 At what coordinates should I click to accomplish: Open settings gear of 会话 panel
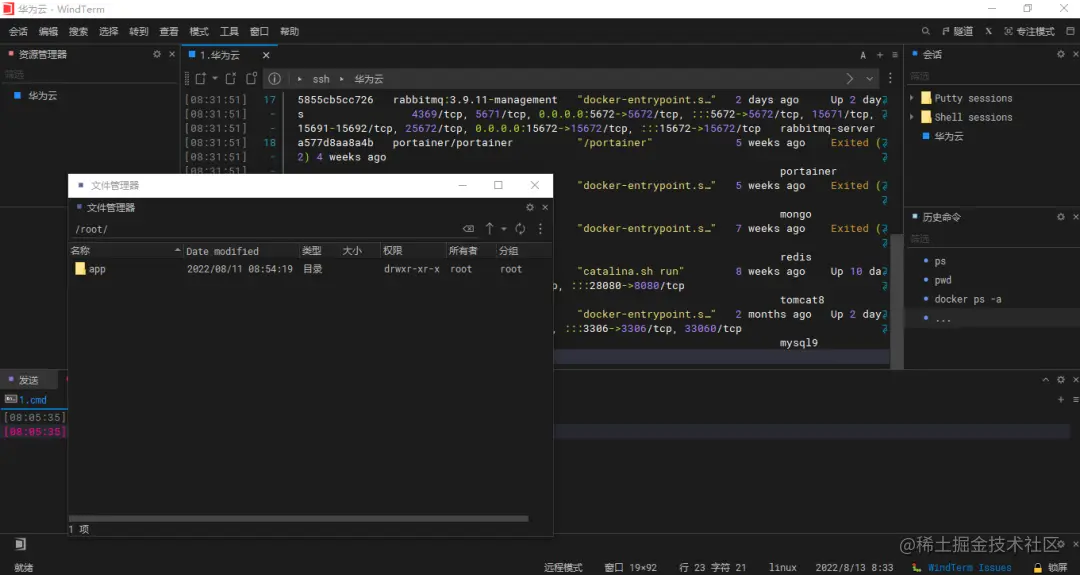pos(1061,54)
